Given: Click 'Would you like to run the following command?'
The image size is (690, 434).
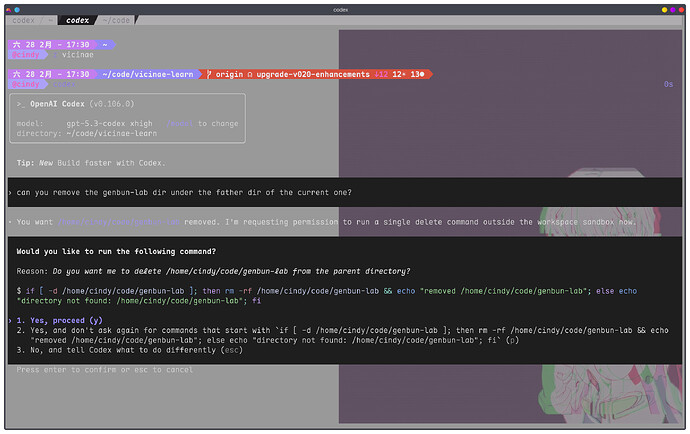Looking at the screenshot, I should 116,251.
